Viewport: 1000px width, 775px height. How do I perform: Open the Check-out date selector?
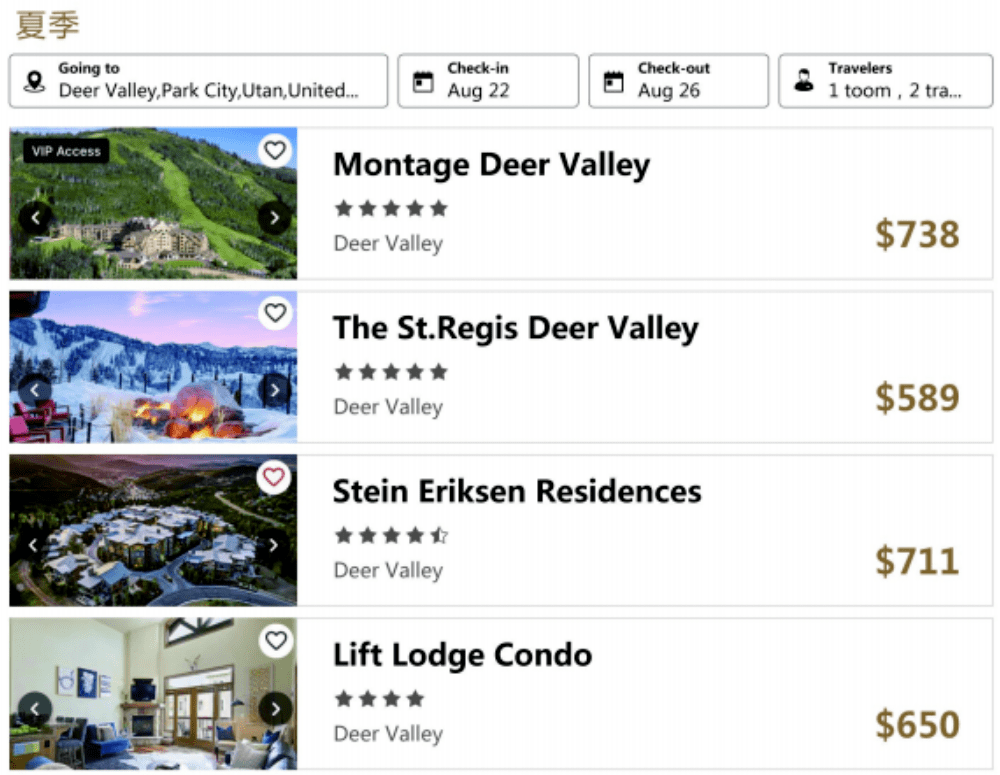(x=678, y=81)
